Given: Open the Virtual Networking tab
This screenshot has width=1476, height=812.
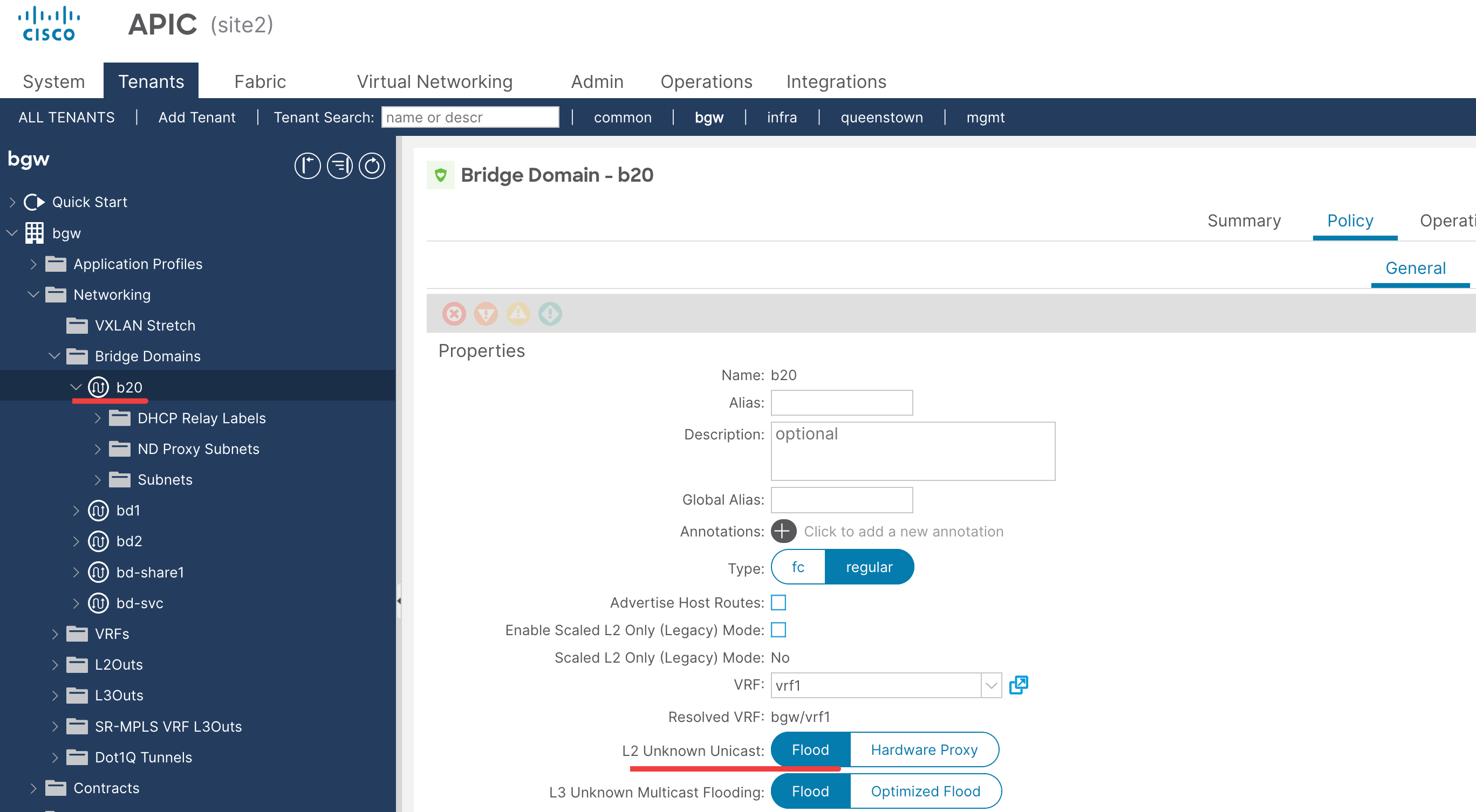Looking at the screenshot, I should [x=435, y=81].
